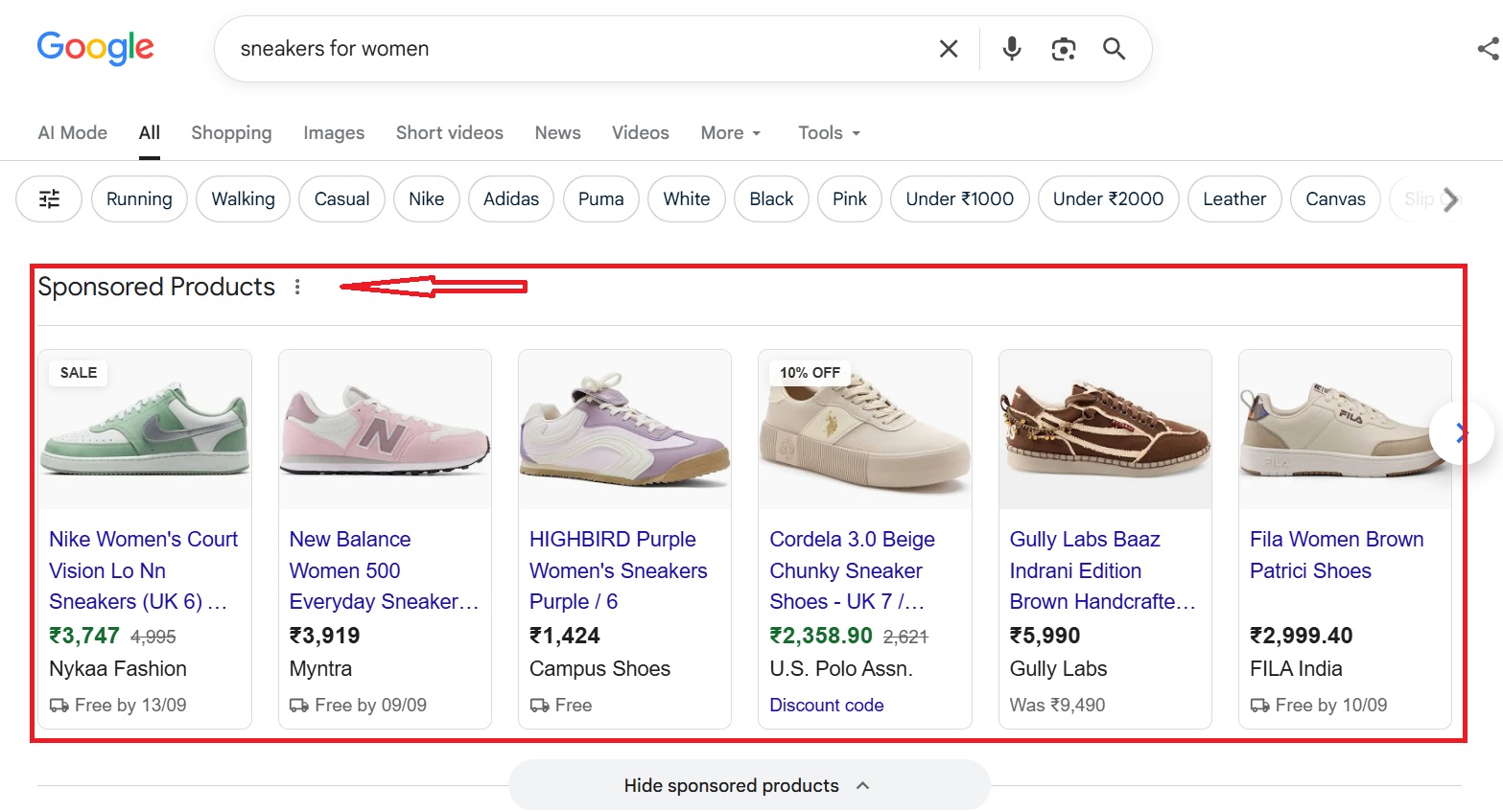Apply the Puma filter chip
The width and height of the screenshot is (1503, 812).
(601, 198)
